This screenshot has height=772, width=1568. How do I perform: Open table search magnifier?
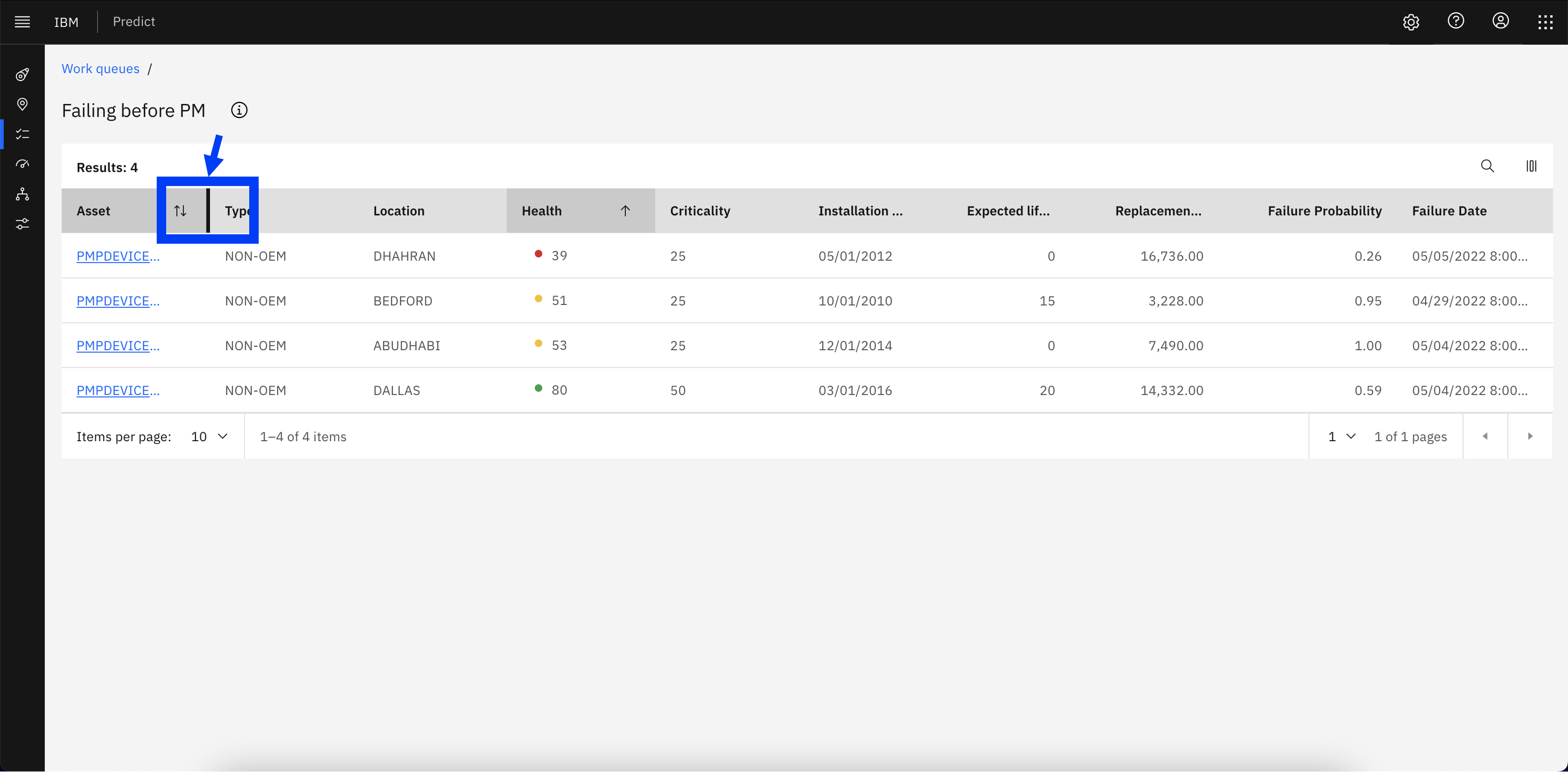tap(1487, 166)
